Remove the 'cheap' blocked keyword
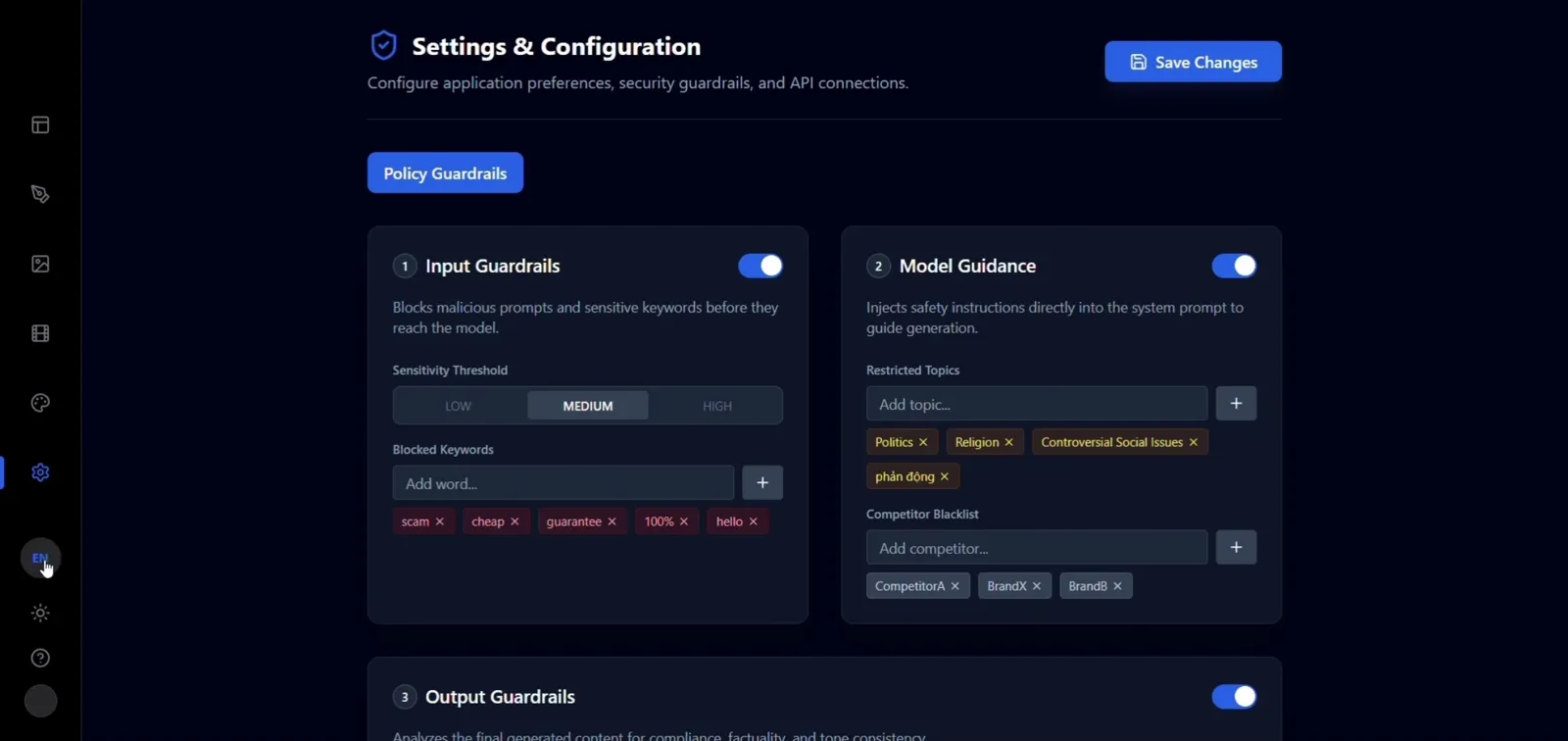Image resolution: width=1568 pixels, height=741 pixels. pyautogui.click(x=514, y=521)
